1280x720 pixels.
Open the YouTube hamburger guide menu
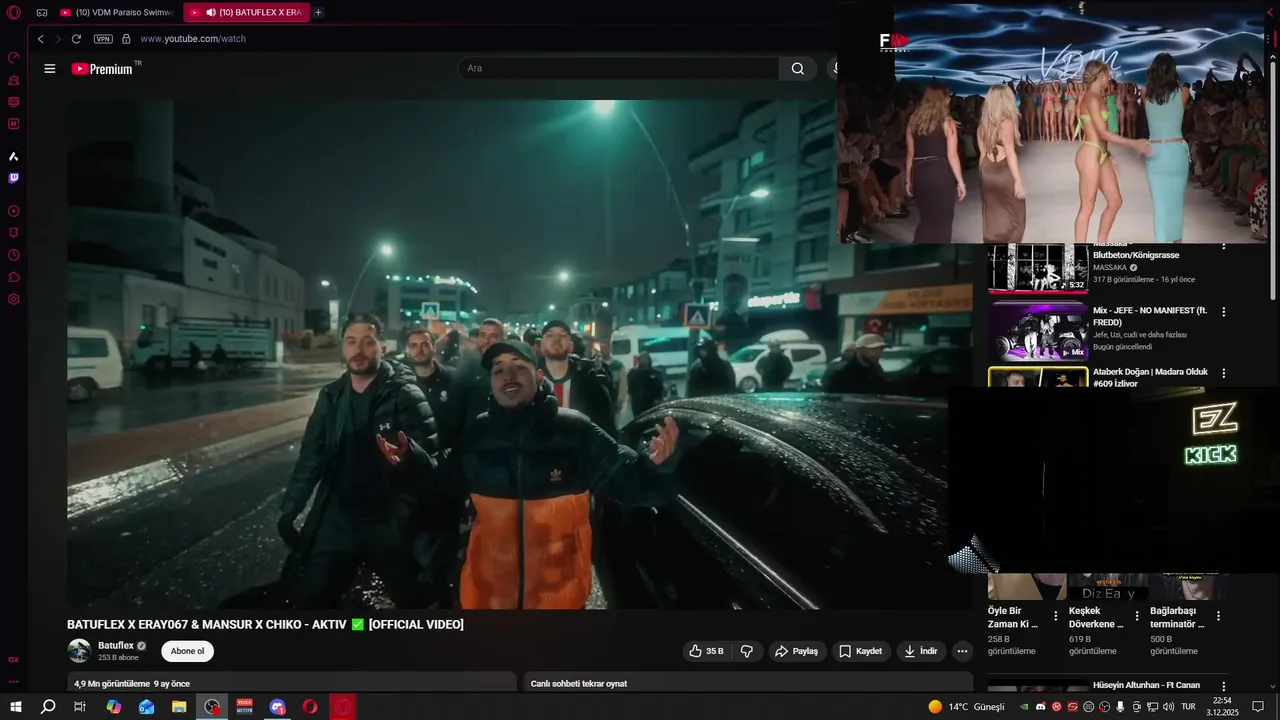pos(49,68)
